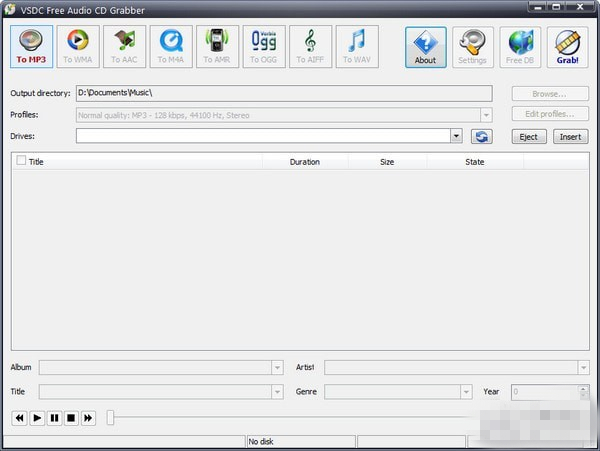Go to previous track button
Screen dimensions: 600x451
(19, 418)
